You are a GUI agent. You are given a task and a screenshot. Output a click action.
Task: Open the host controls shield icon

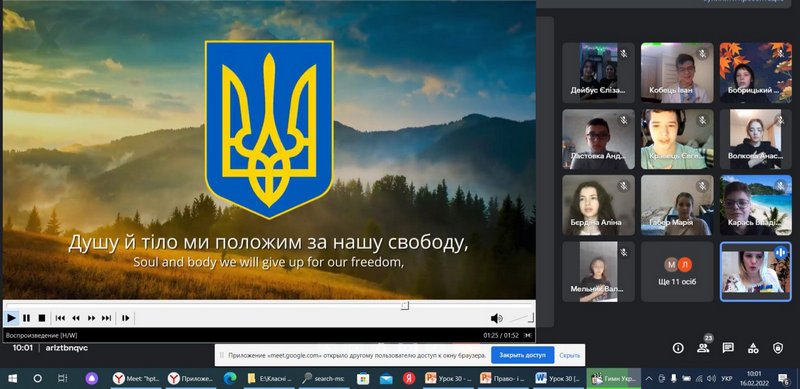click(778, 348)
